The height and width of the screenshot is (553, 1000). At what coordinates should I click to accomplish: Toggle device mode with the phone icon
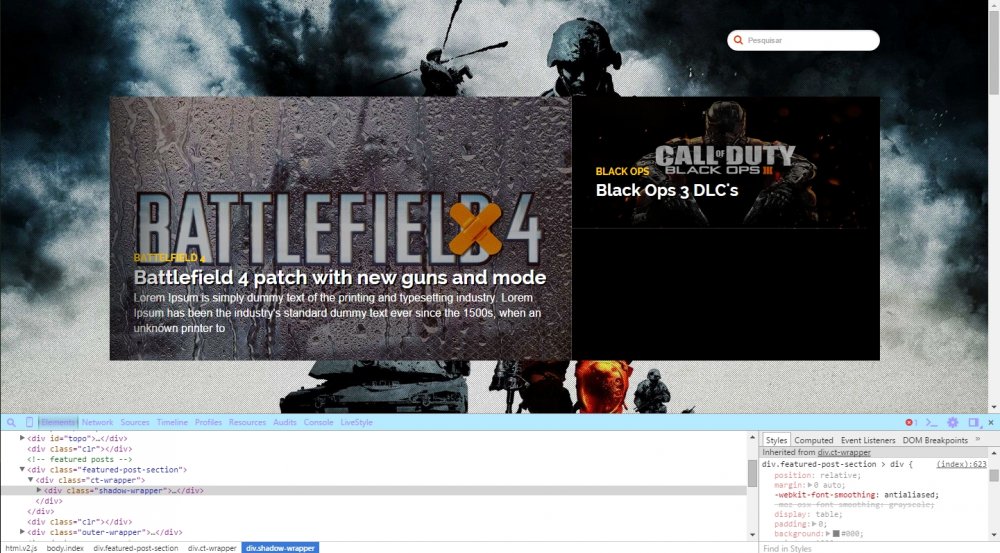[29, 423]
